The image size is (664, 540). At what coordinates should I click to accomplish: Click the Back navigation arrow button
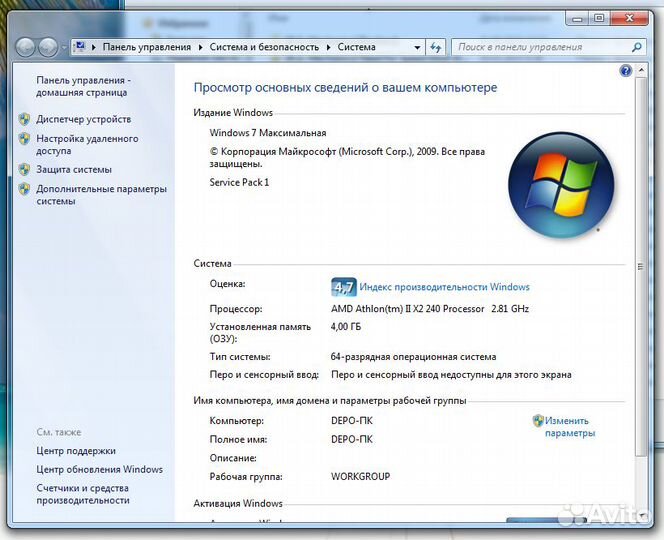pyautogui.click(x=27, y=47)
